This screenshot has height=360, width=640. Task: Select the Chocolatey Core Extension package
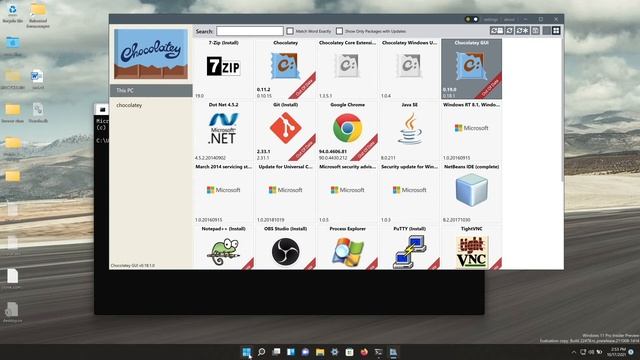347,69
